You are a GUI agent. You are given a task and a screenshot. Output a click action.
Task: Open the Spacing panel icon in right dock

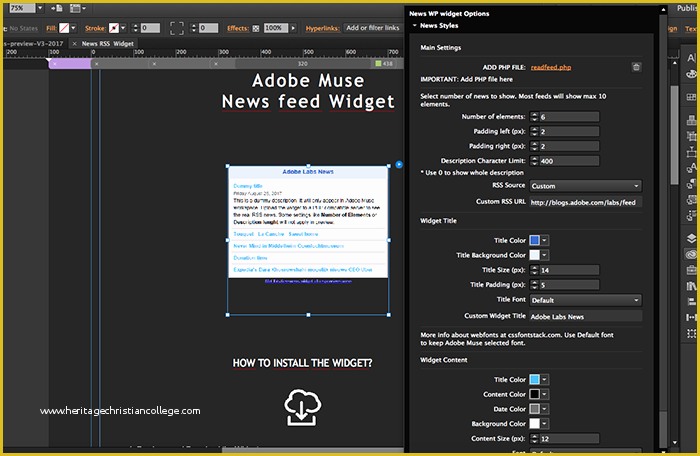(691, 317)
